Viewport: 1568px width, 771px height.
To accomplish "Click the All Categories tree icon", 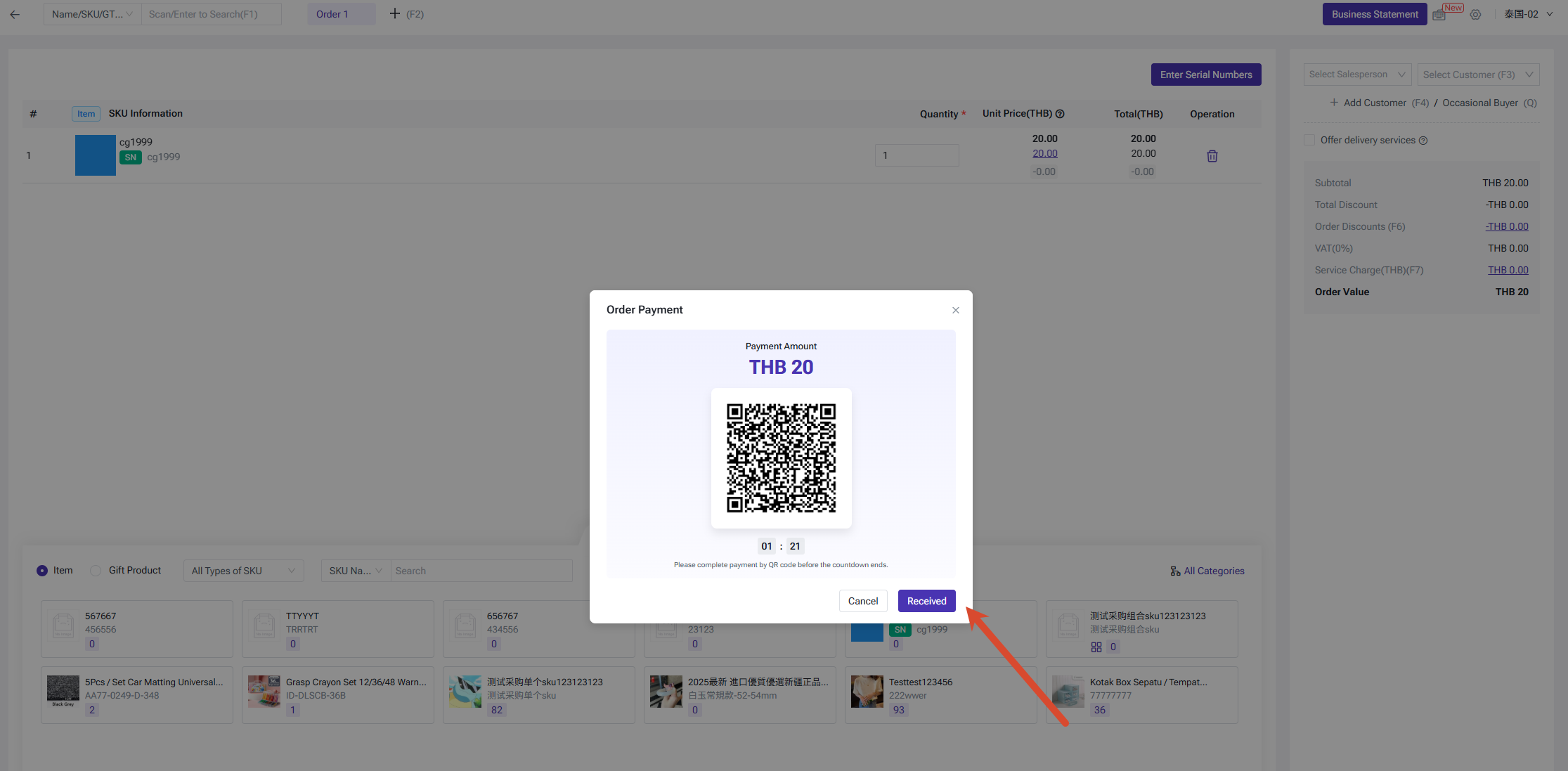I will [1175, 571].
